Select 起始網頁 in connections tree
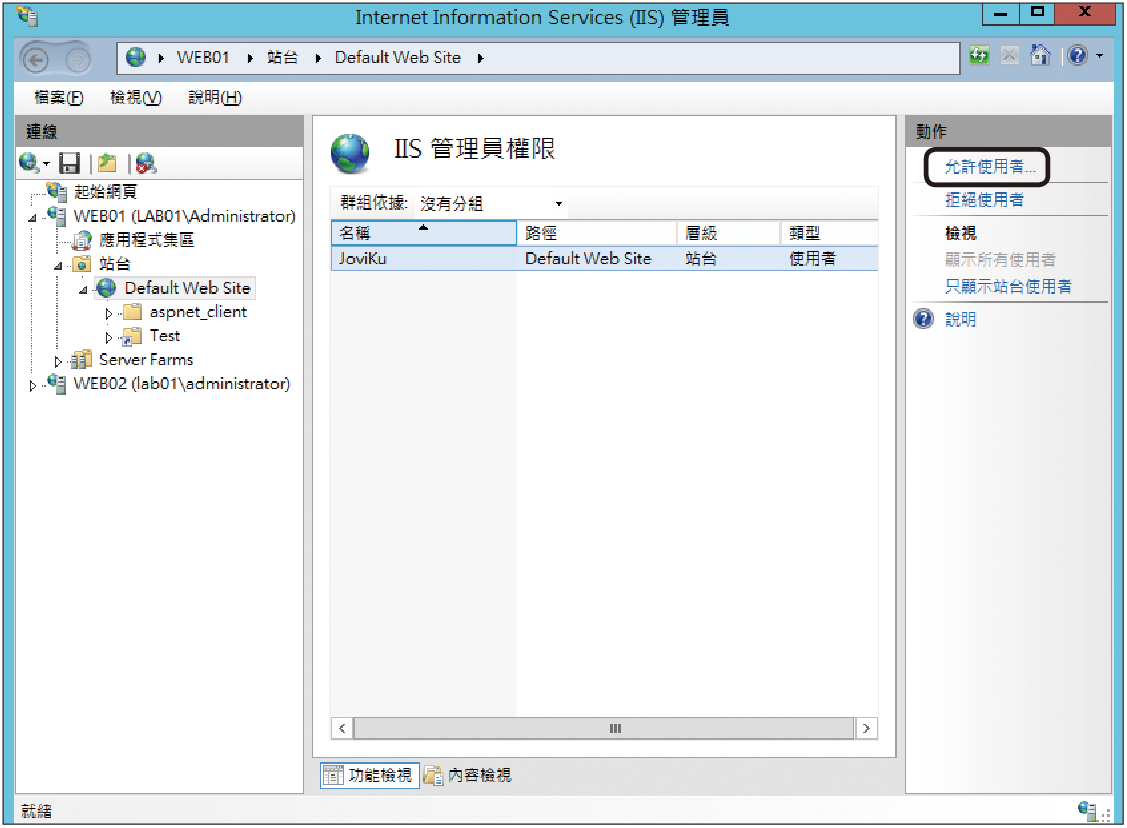This screenshot has width=1127, height=828. 105,191
